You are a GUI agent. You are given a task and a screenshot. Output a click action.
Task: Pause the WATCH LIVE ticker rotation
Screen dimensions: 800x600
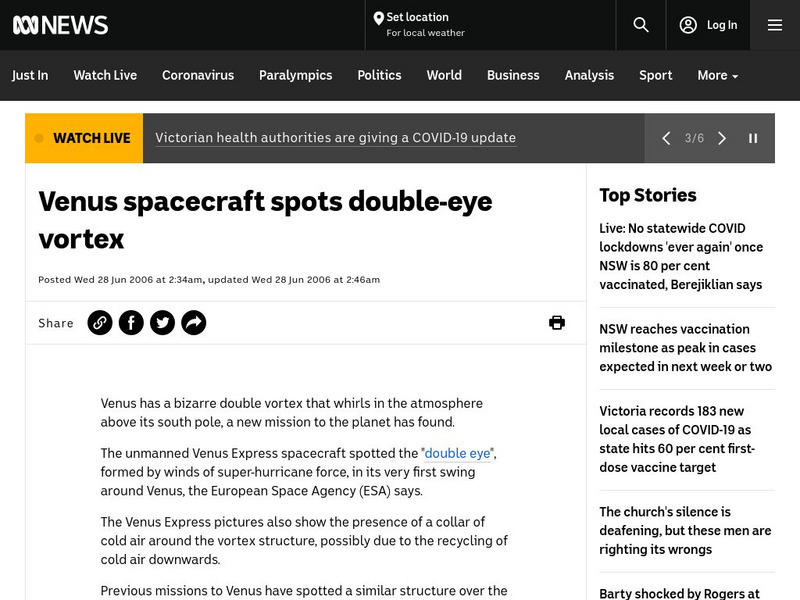[755, 138]
